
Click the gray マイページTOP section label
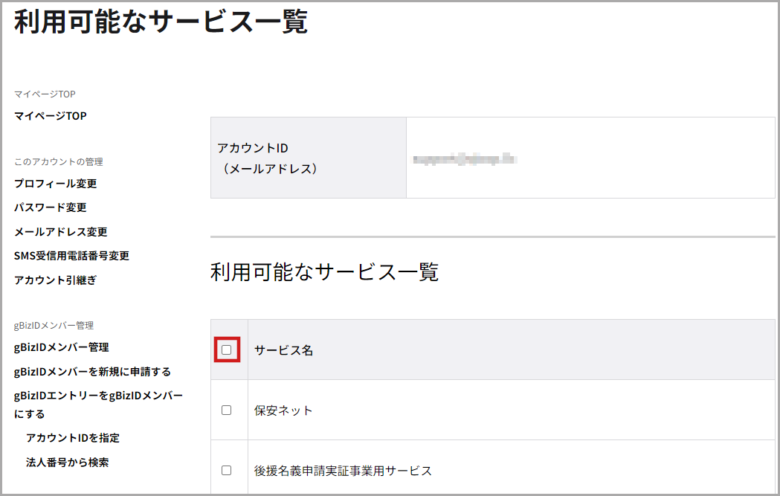(x=45, y=94)
